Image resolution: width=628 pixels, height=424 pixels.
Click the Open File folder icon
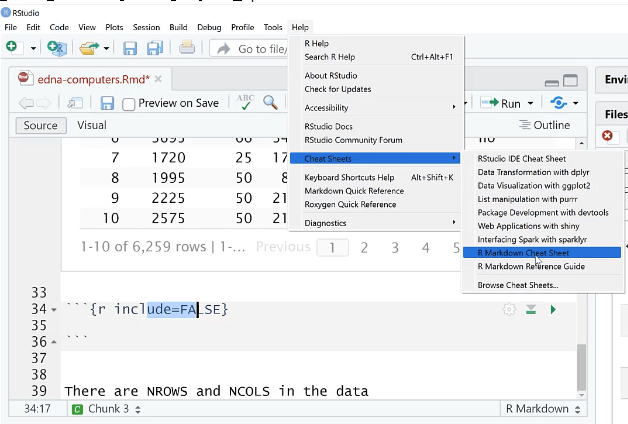89,48
